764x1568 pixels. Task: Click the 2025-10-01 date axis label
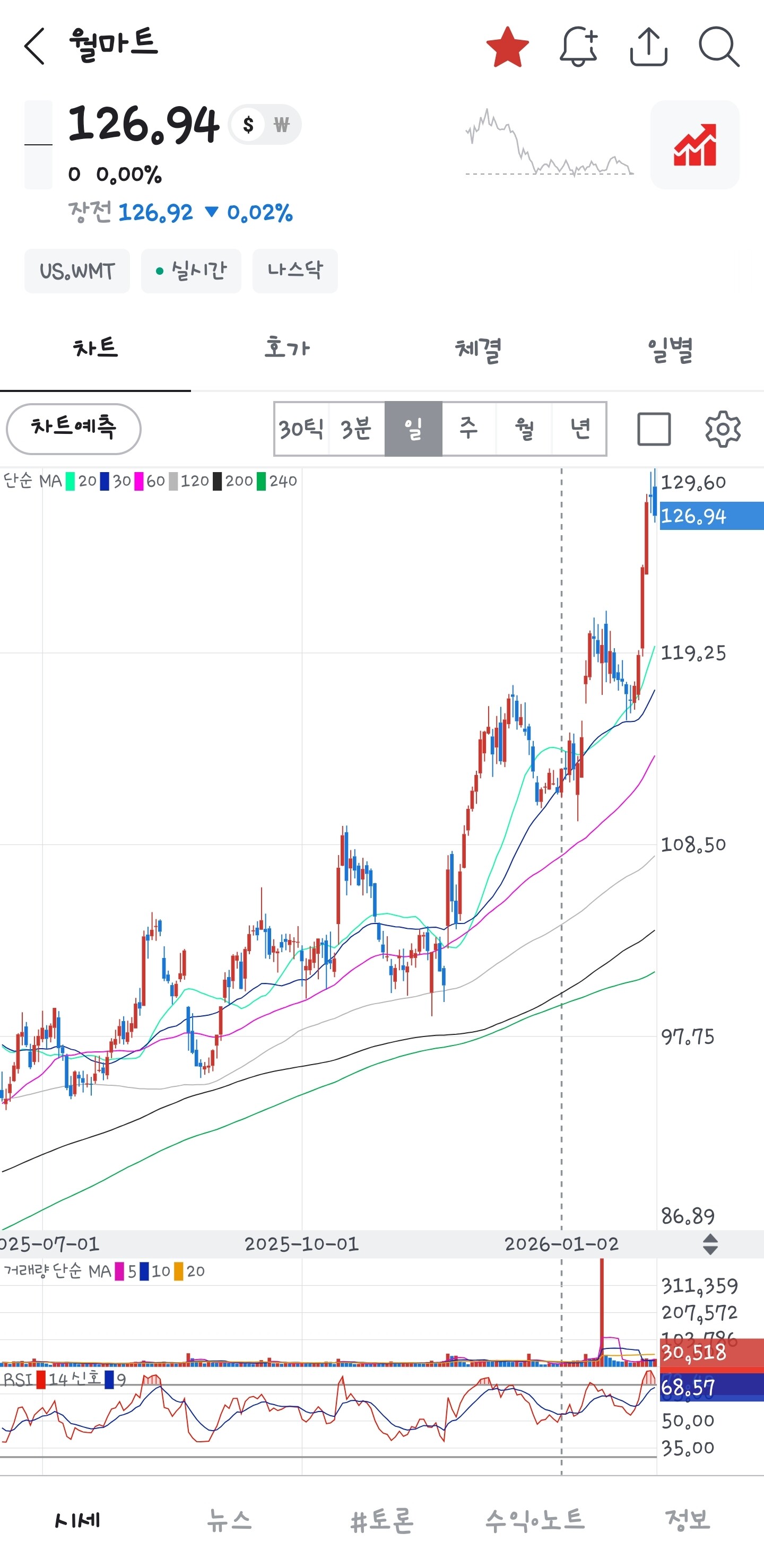[301, 1244]
